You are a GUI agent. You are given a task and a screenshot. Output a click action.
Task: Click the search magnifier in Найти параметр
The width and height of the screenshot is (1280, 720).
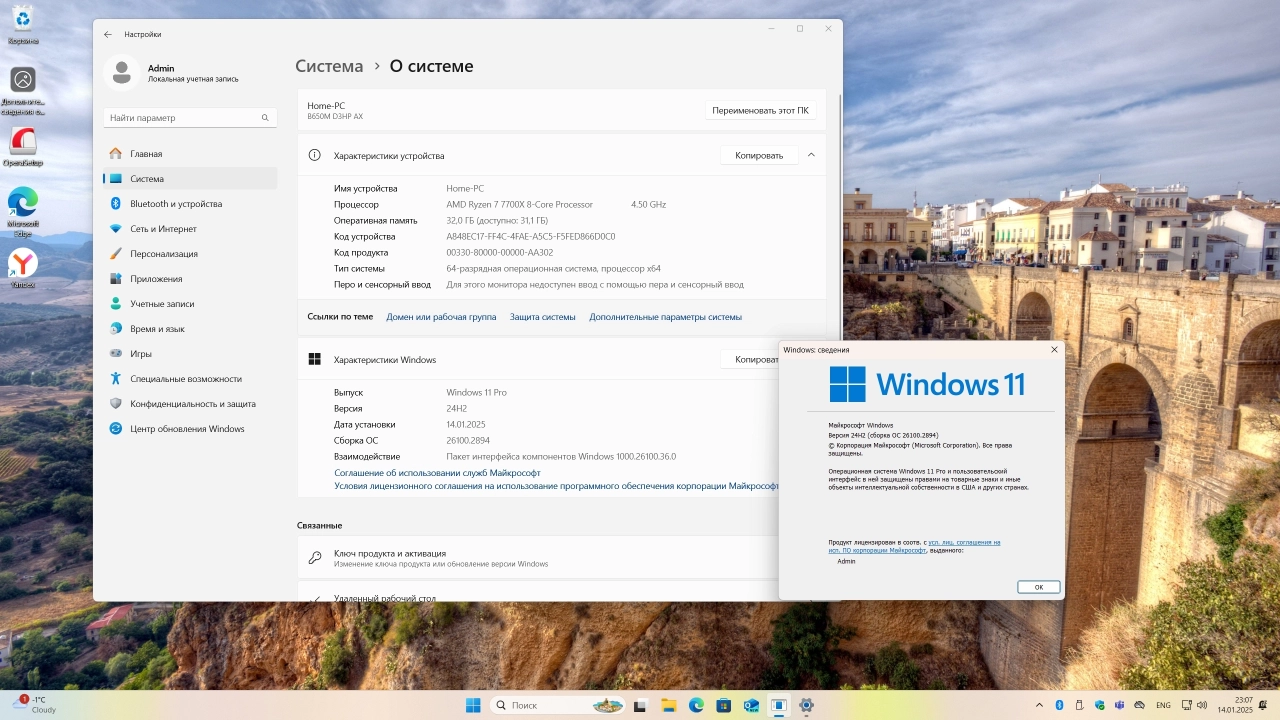[265, 118]
